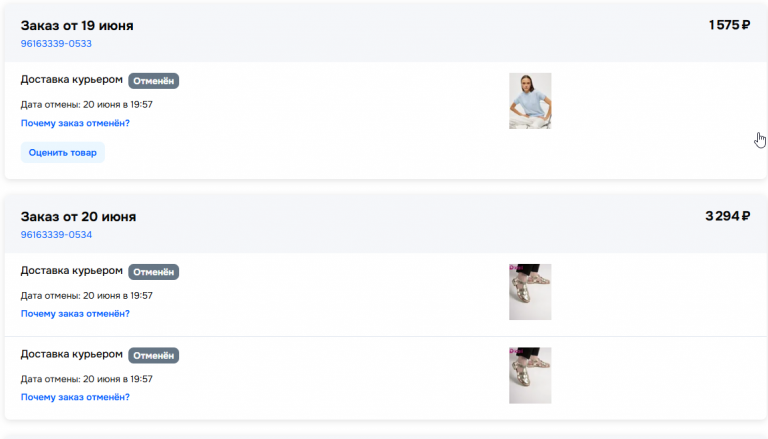Click "Доставка курьером" for the last sneakers item
The image size is (768, 439).
[x=72, y=354]
